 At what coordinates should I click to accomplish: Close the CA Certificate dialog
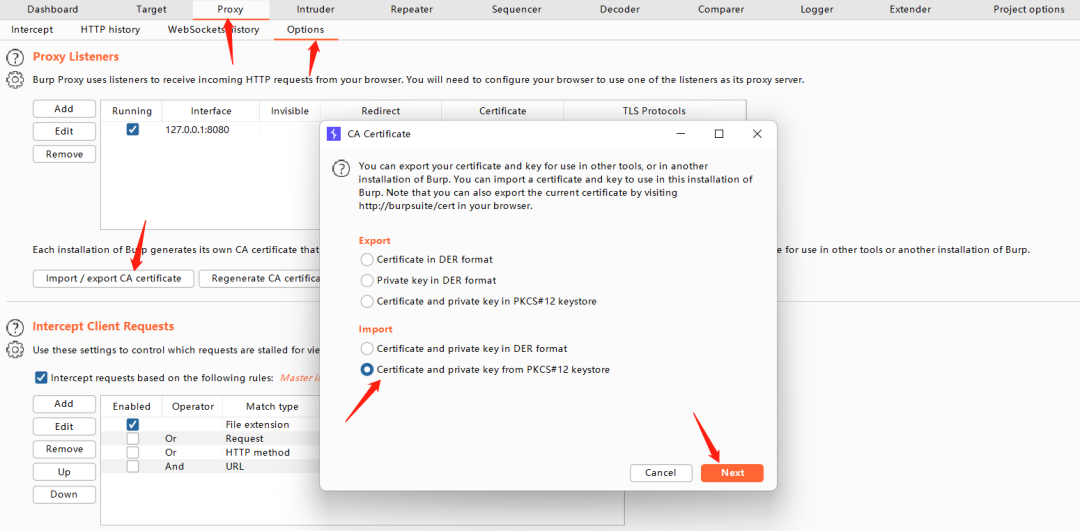[757, 134]
